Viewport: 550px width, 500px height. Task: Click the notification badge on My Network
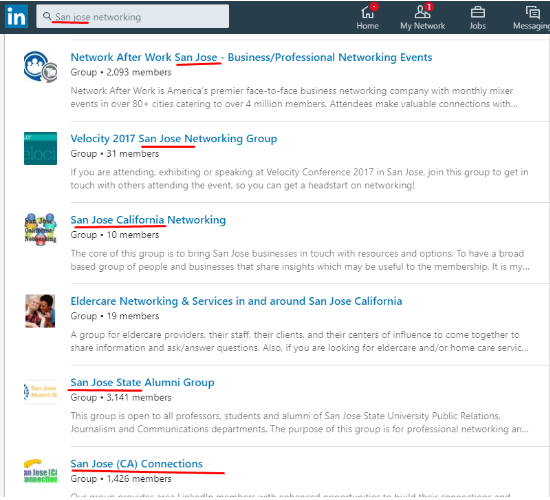tap(429, 7)
